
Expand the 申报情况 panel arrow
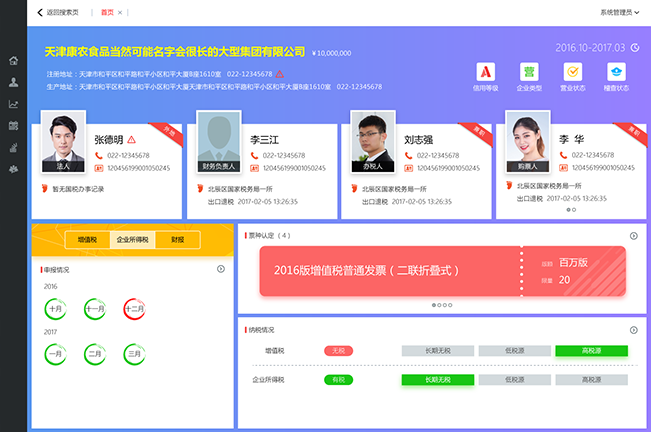(x=221, y=269)
